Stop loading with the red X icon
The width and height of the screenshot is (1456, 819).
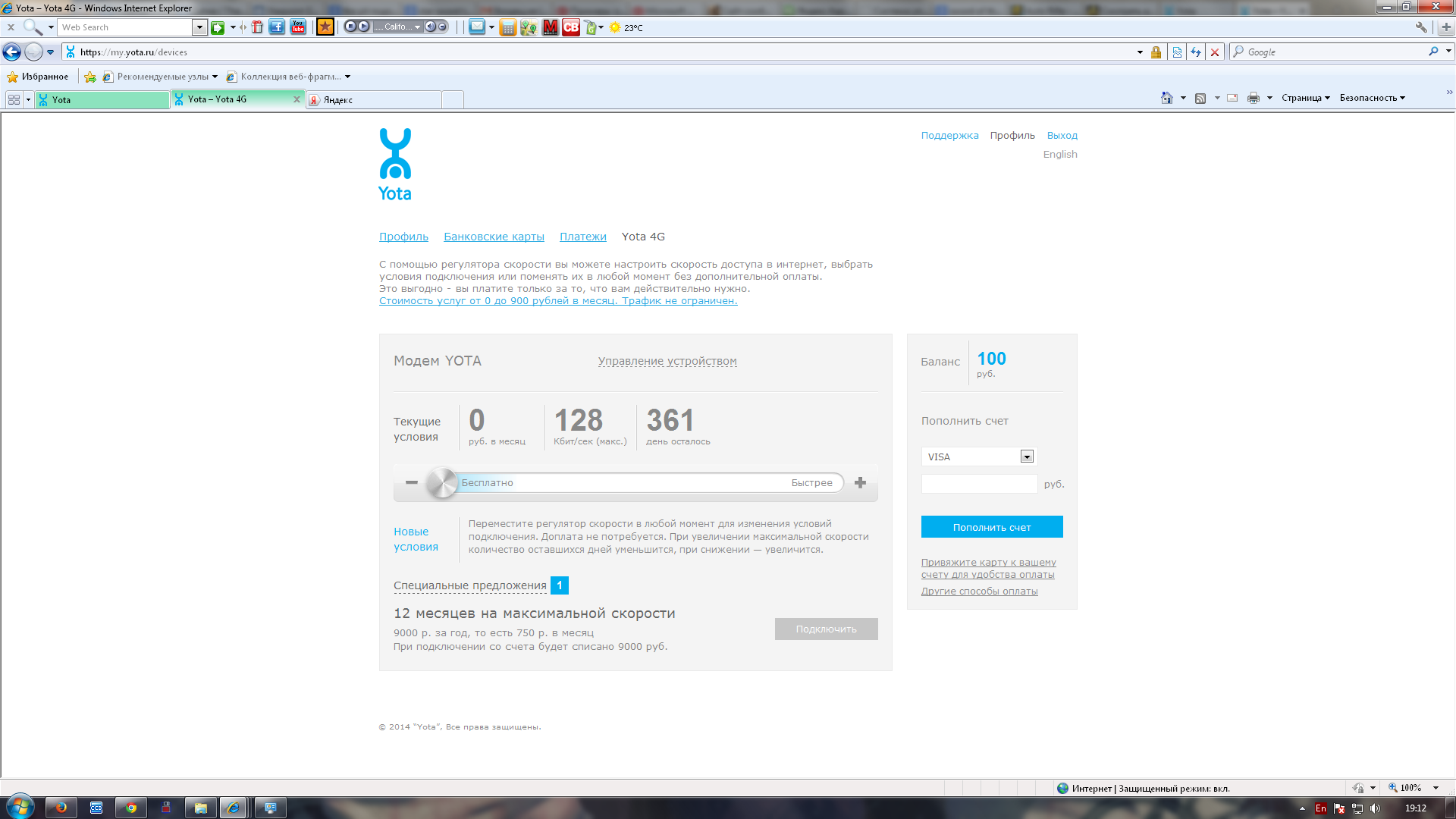1215,52
